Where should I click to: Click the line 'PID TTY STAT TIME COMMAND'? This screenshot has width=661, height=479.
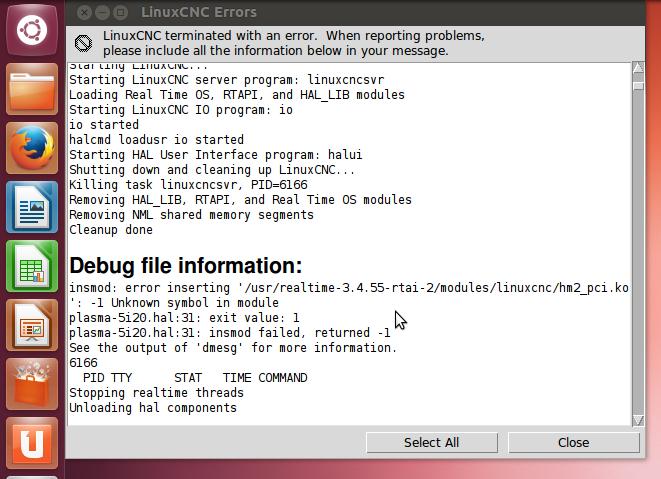point(195,378)
